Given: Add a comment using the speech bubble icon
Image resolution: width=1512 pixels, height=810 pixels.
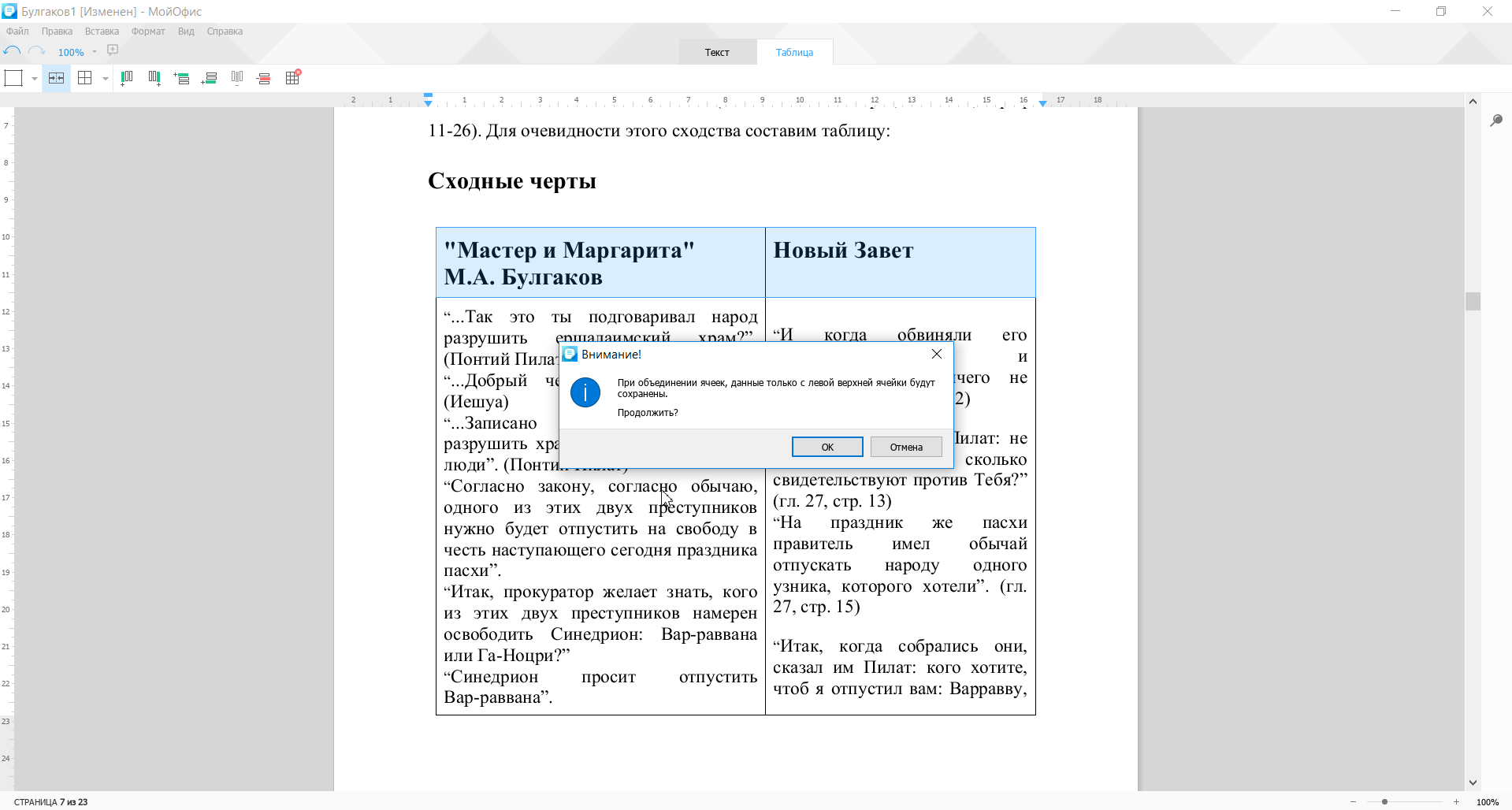Looking at the screenshot, I should (x=113, y=50).
